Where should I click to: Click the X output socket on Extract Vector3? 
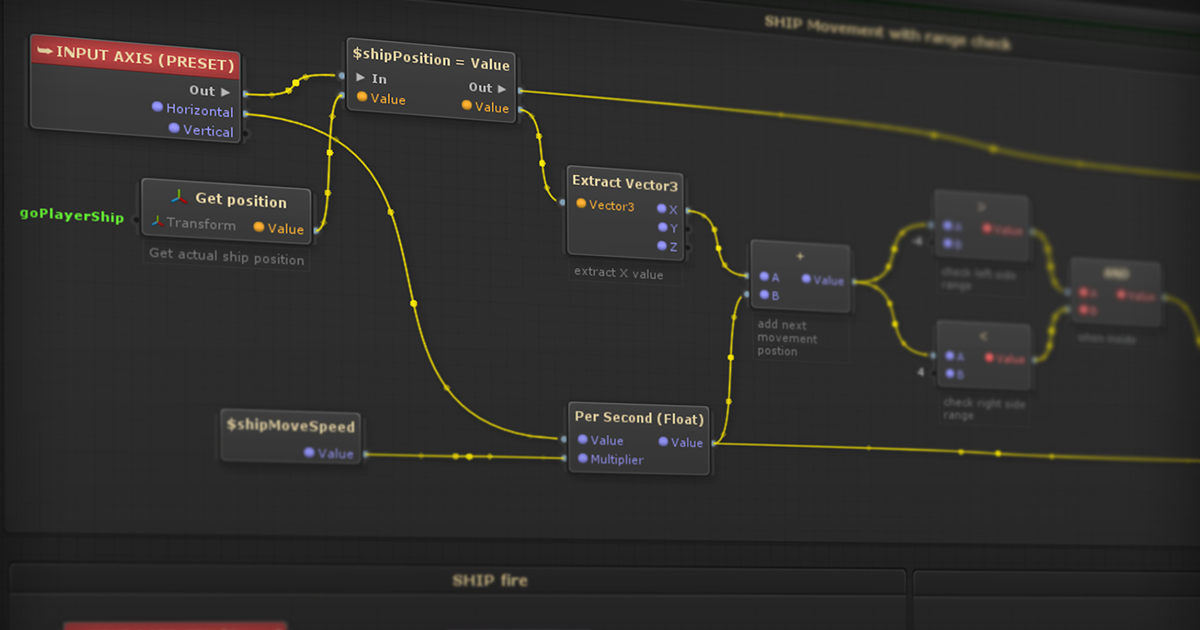664,207
